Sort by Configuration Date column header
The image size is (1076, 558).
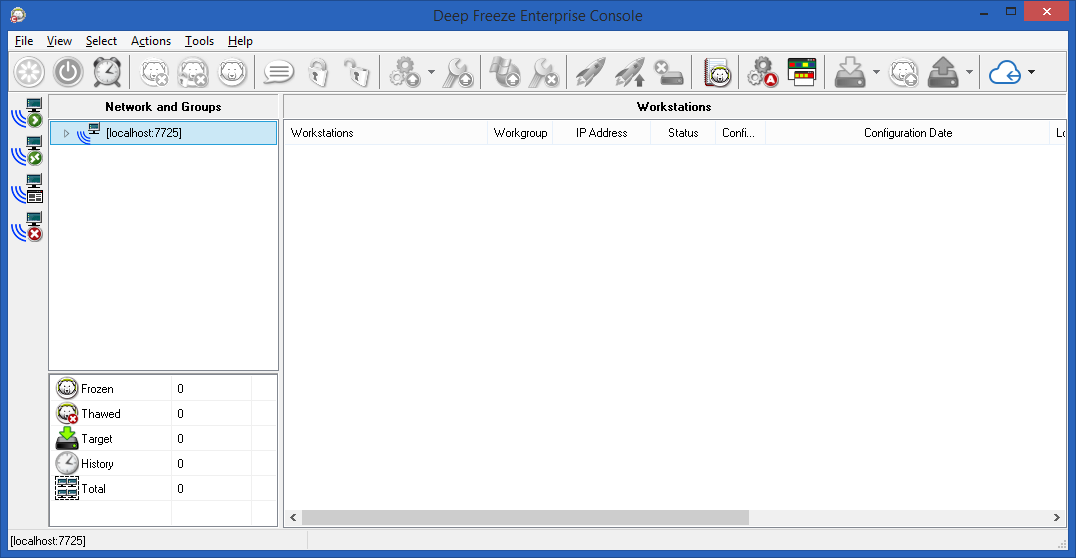coord(908,133)
